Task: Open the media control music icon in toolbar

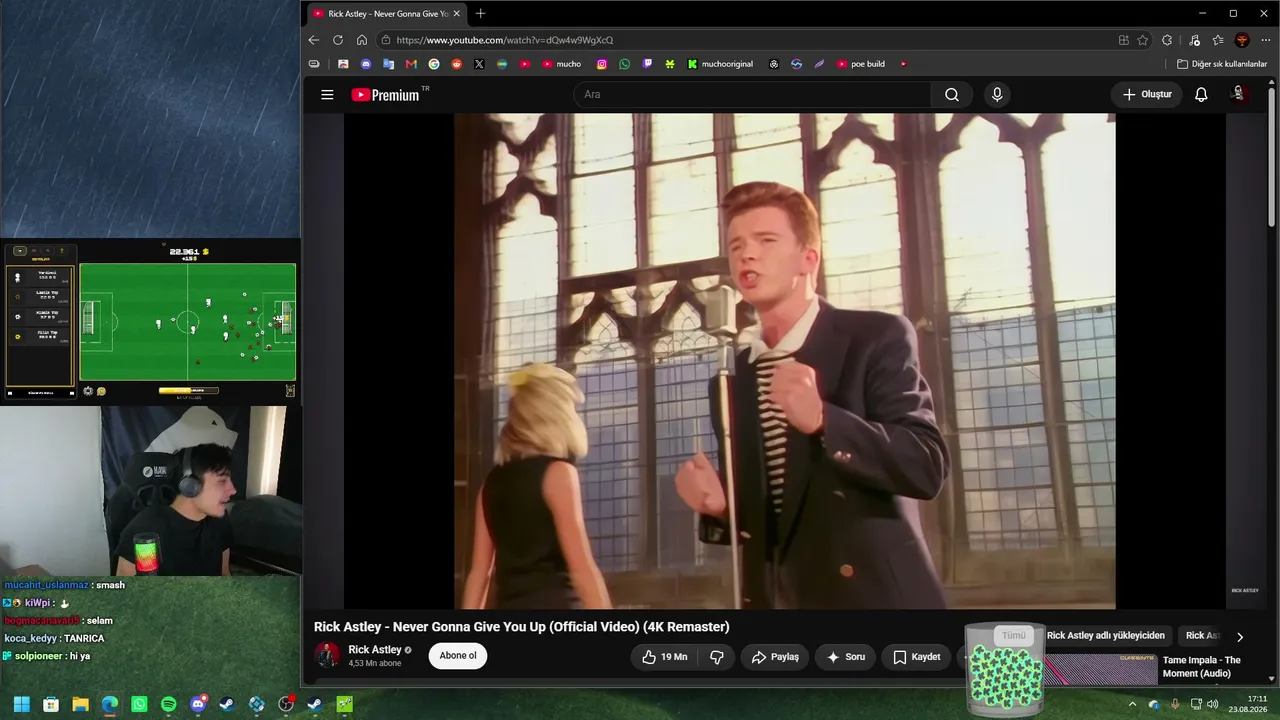Action: (x=1194, y=40)
